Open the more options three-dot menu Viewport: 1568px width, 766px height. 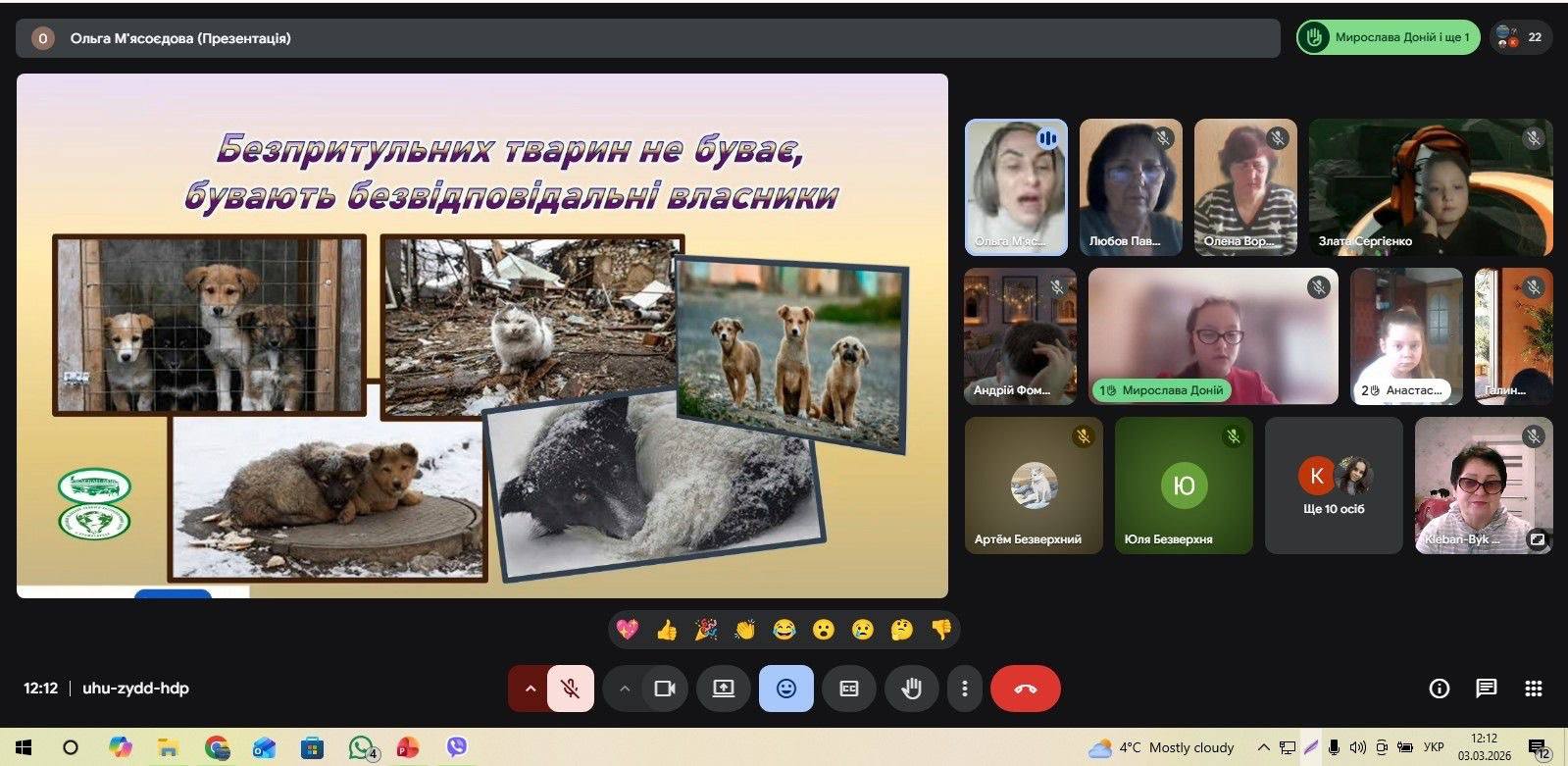(965, 689)
